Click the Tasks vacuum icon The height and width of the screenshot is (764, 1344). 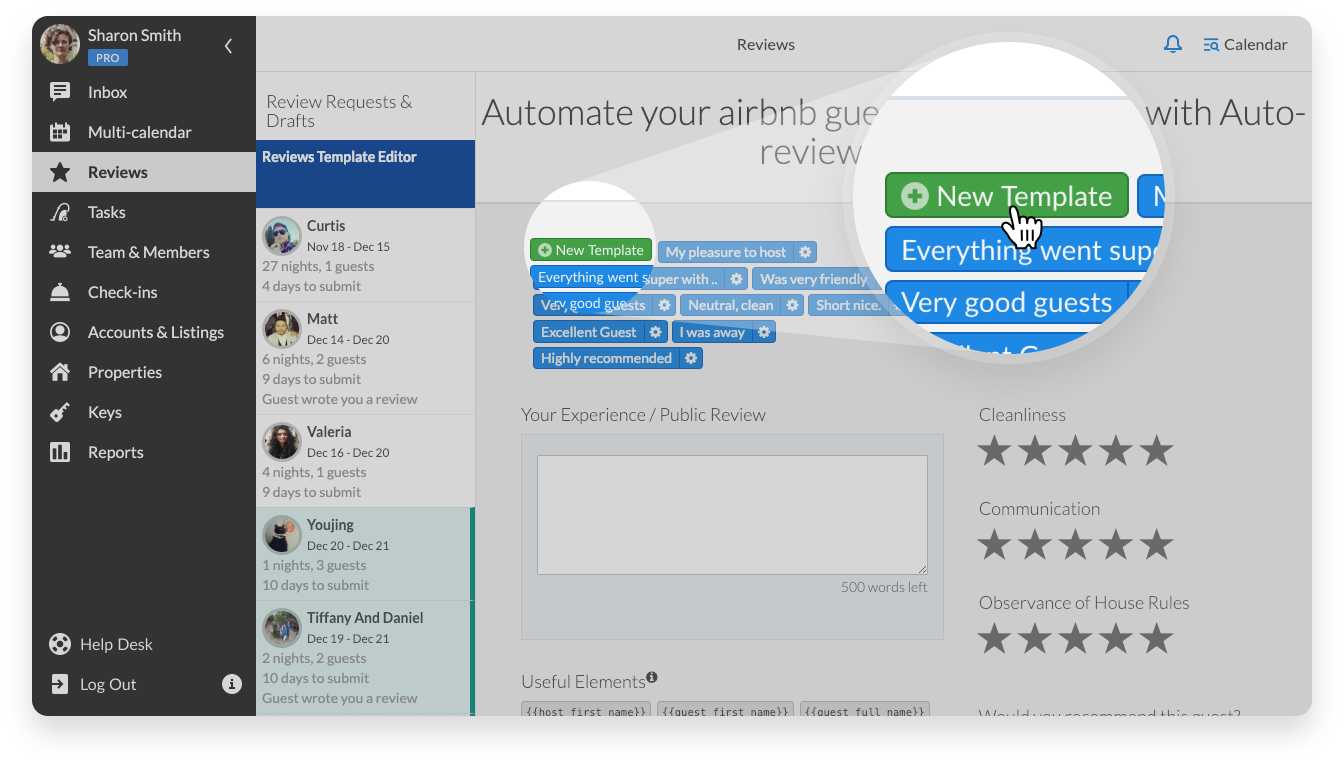pos(60,212)
